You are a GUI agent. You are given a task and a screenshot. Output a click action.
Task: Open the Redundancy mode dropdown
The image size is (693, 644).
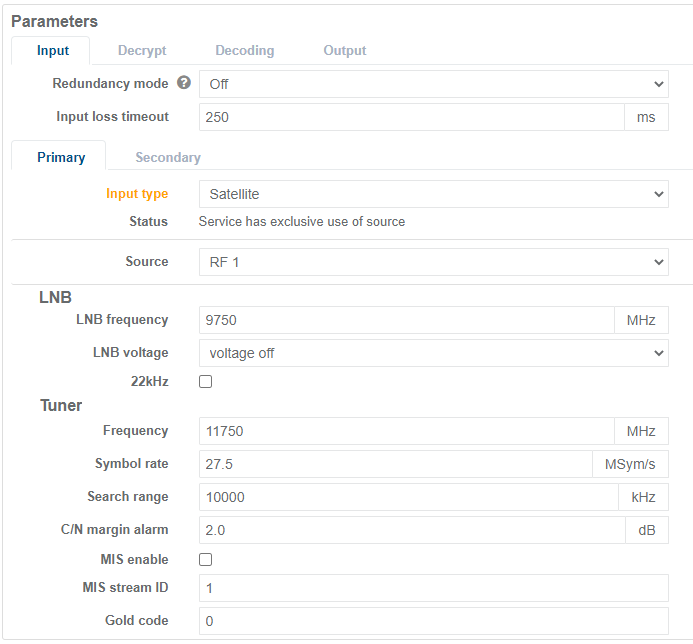coord(433,84)
